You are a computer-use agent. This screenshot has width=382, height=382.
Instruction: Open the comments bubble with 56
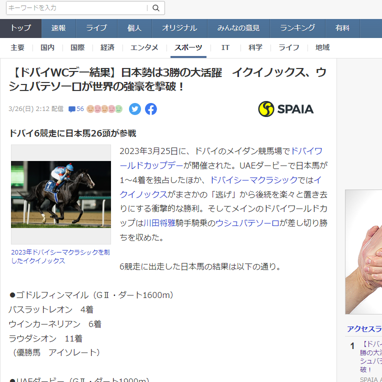(76, 109)
